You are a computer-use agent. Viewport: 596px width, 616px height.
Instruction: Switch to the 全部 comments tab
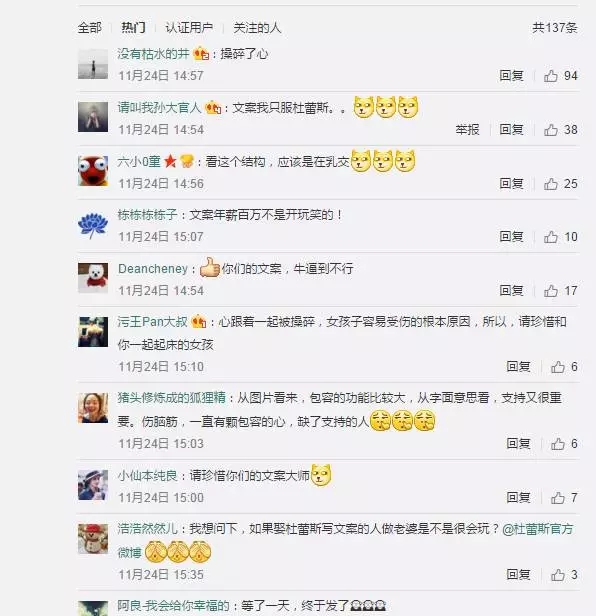pos(90,28)
